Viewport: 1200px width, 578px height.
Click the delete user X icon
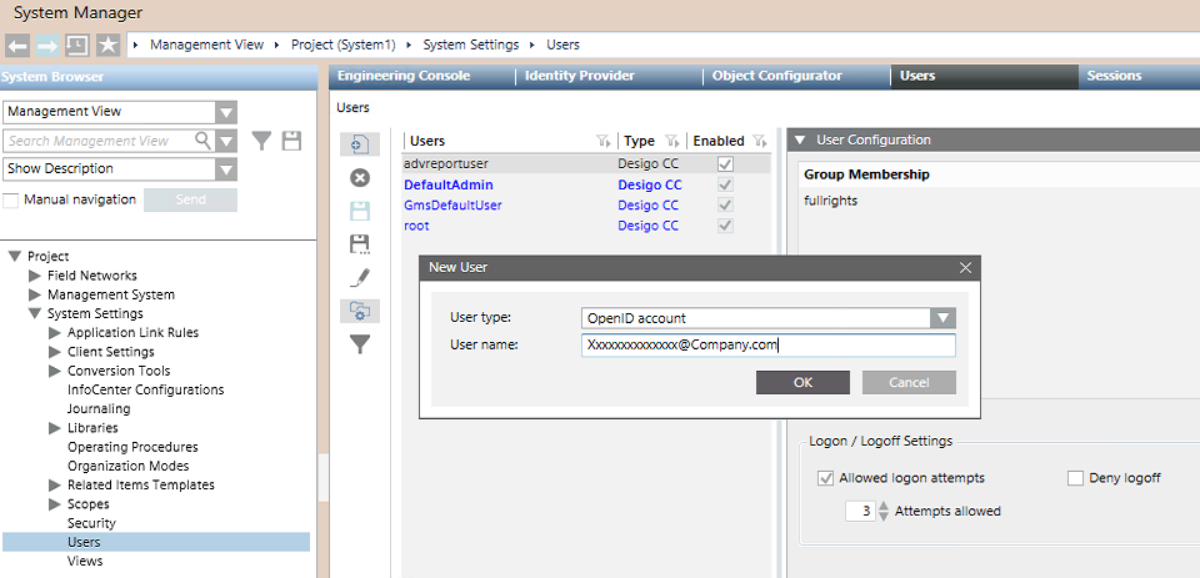(360, 178)
